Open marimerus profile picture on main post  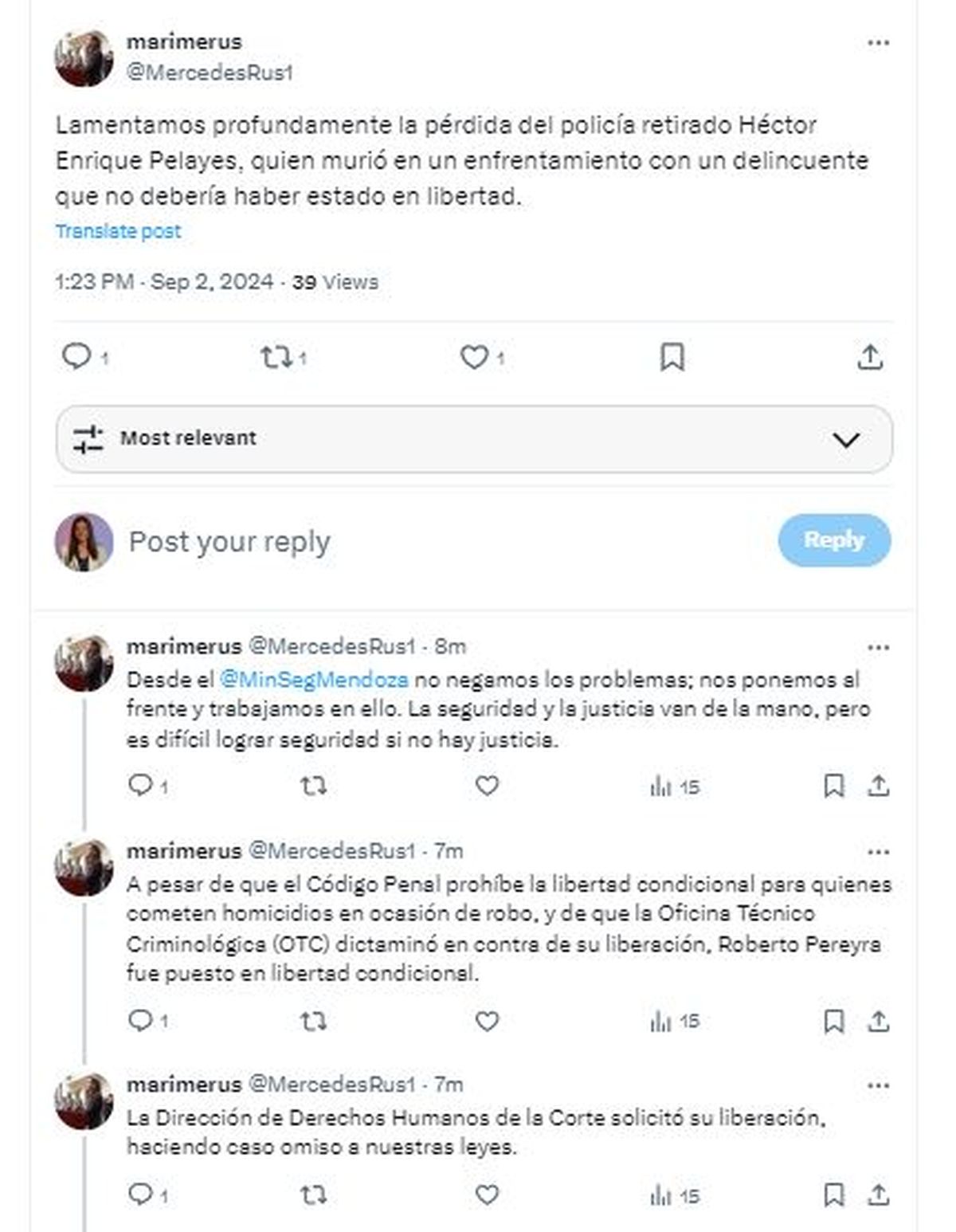pyautogui.click(x=84, y=57)
